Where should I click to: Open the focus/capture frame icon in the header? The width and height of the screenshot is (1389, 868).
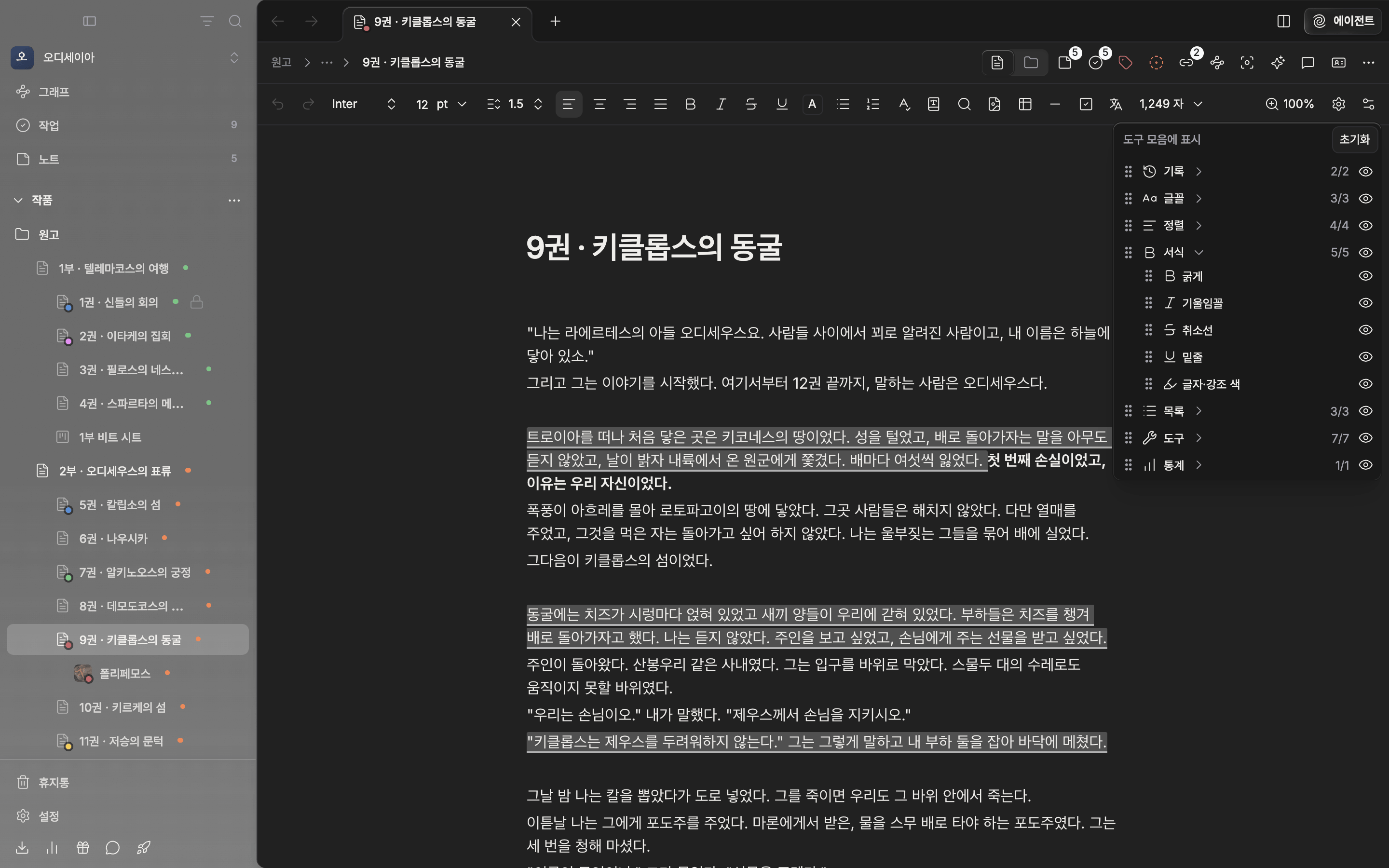(x=1247, y=63)
